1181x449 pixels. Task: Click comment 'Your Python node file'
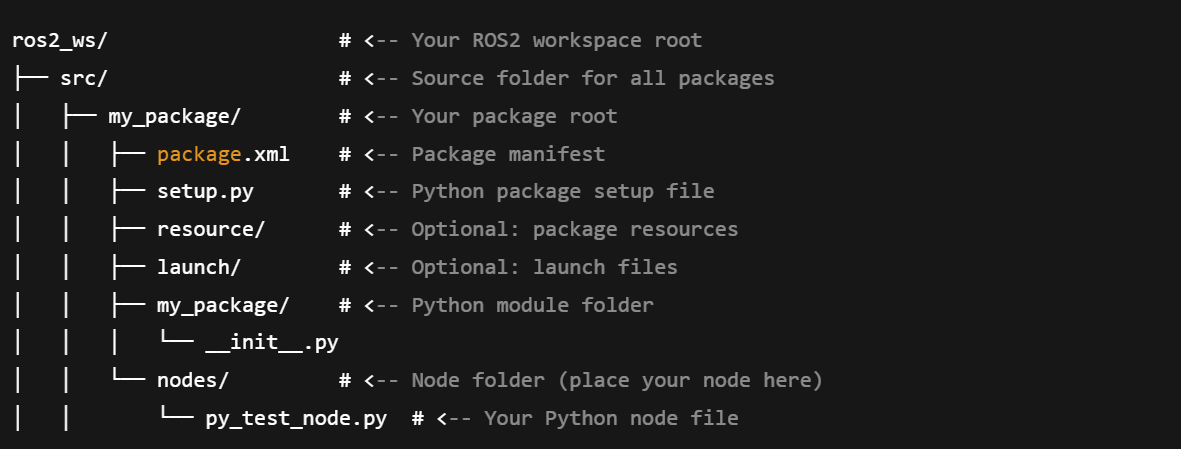pos(611,418)
